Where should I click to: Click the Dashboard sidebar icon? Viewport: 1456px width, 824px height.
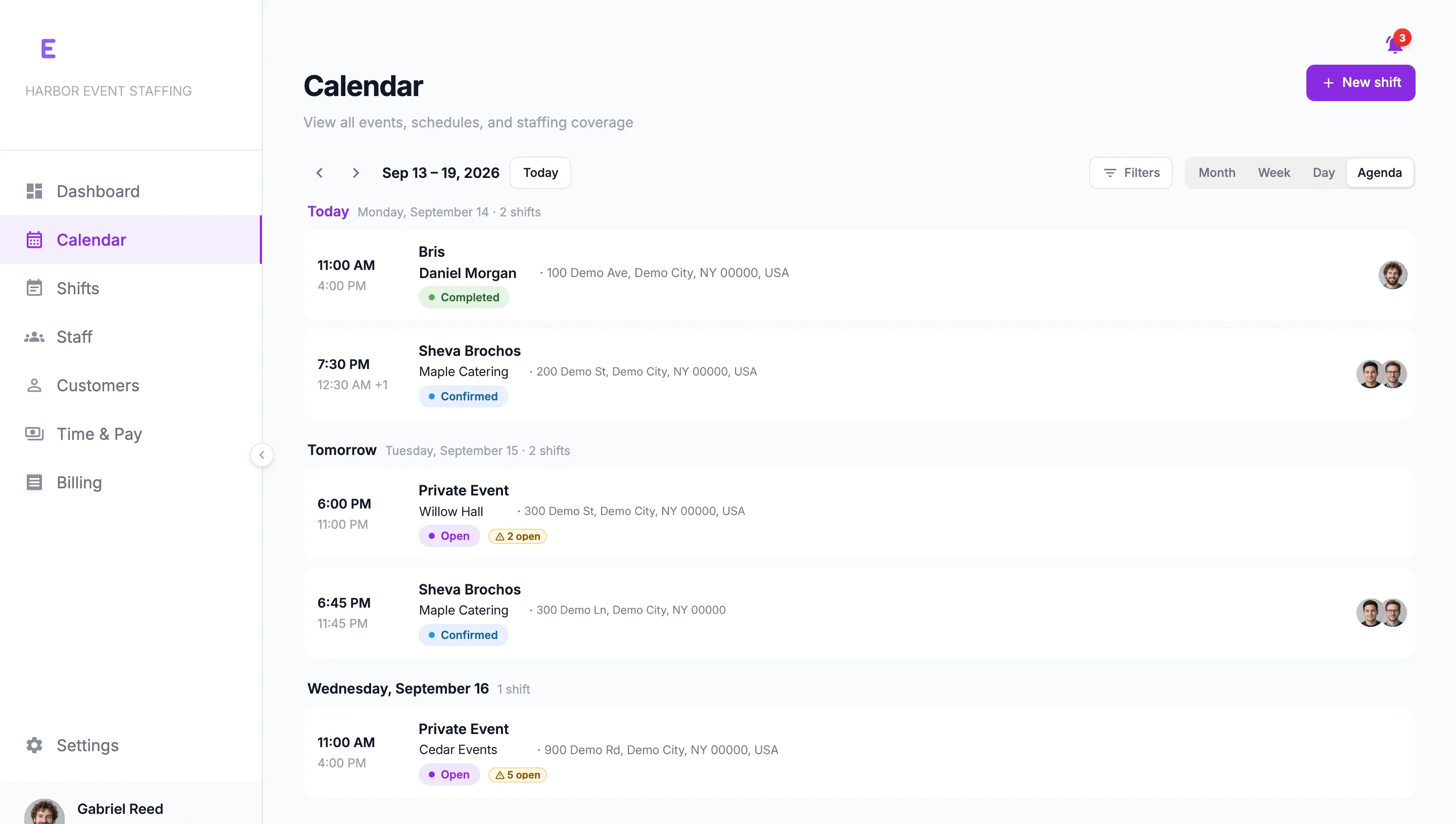pyautogui.click(x=34, y=191)
